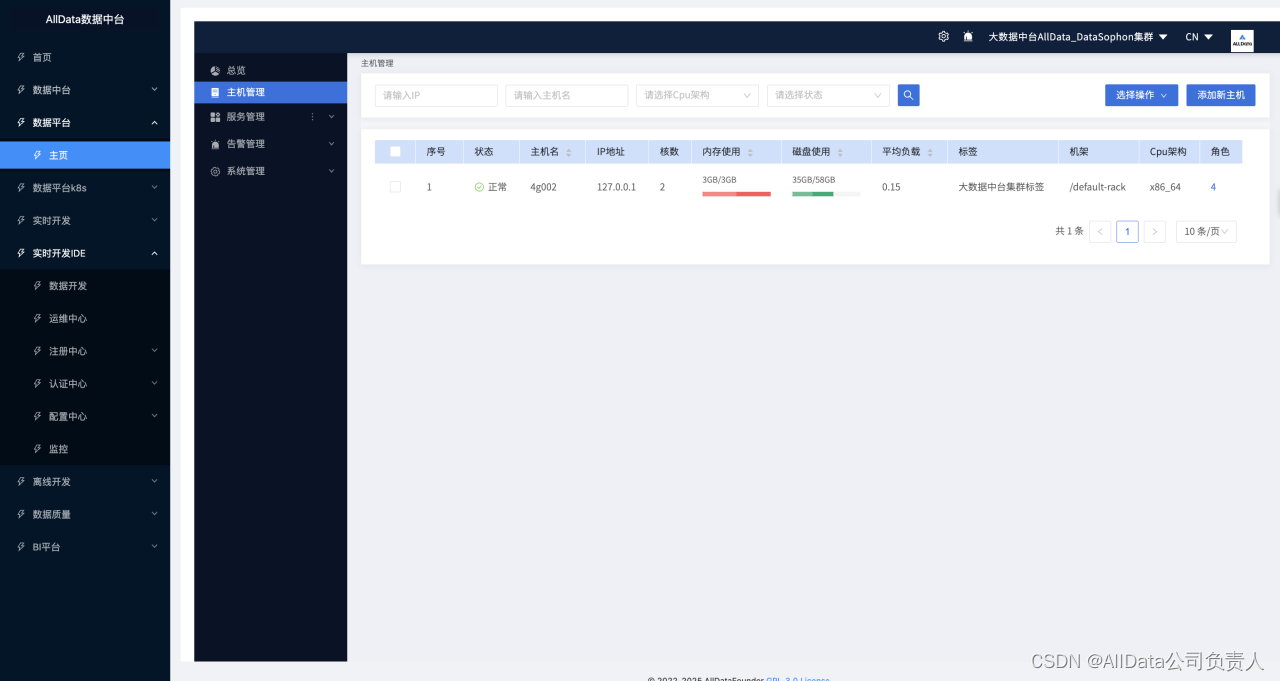Click the AllData数据中台 sidebar title
1280x681 pixels.
point(85,20)
